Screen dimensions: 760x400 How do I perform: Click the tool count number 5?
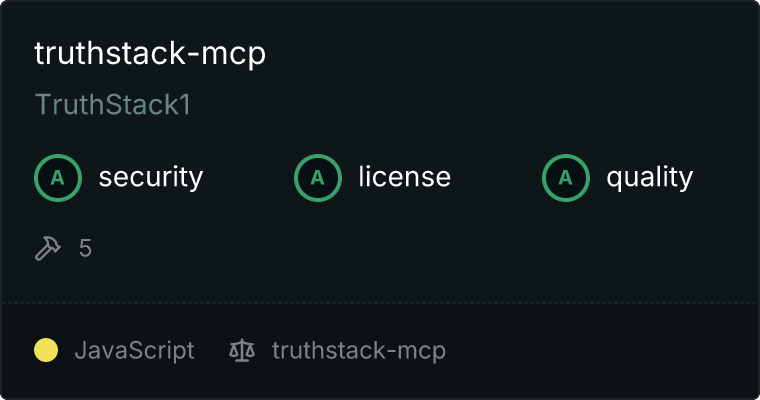click(85, 248)
